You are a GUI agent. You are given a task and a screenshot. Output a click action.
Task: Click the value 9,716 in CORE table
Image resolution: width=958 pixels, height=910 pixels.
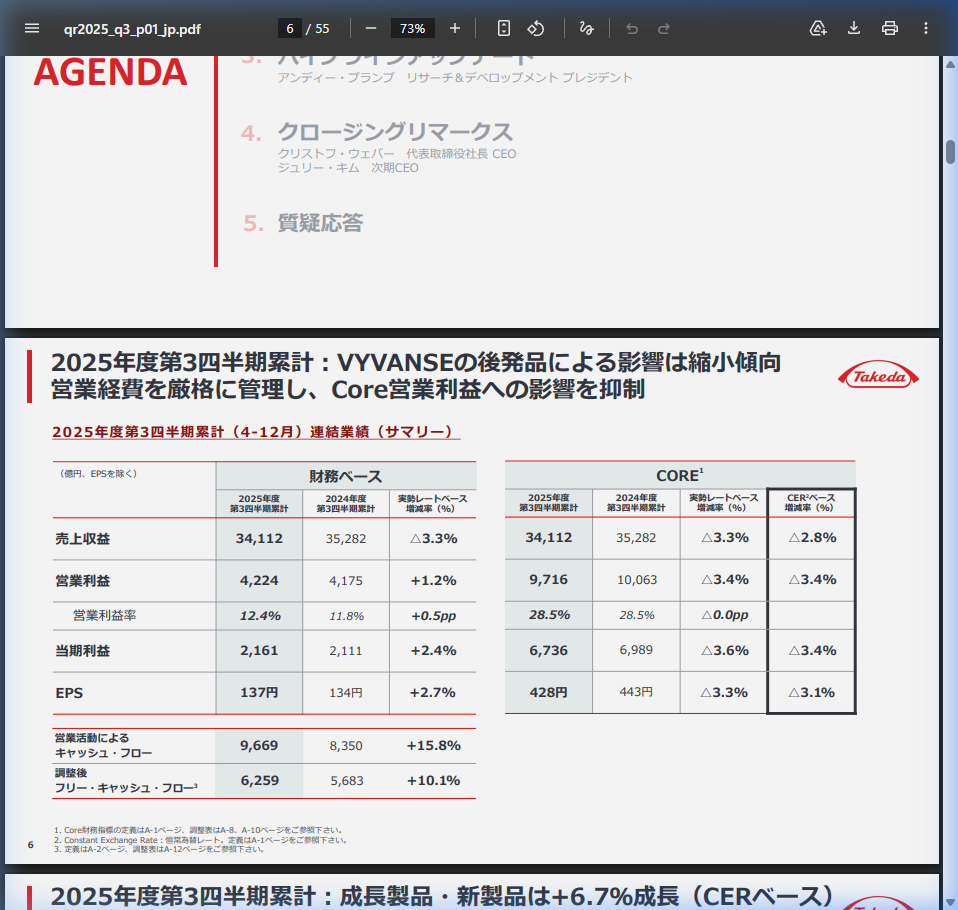point(549,579)
